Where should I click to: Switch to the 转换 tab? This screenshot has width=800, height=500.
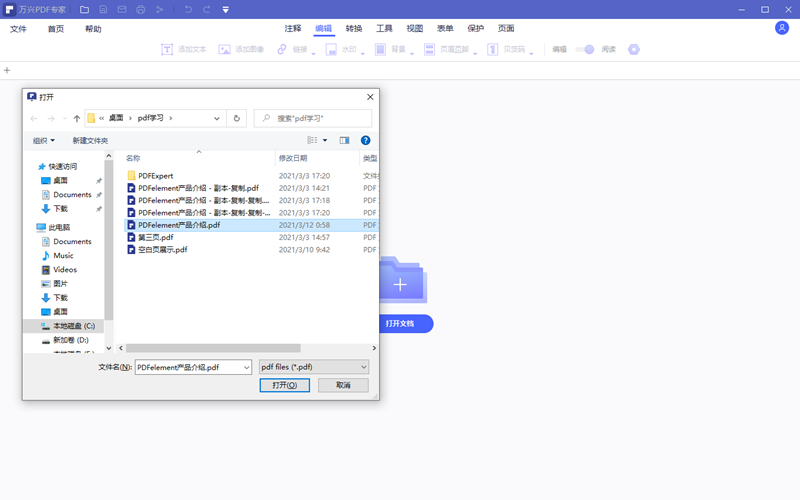[x=354, y=29]
